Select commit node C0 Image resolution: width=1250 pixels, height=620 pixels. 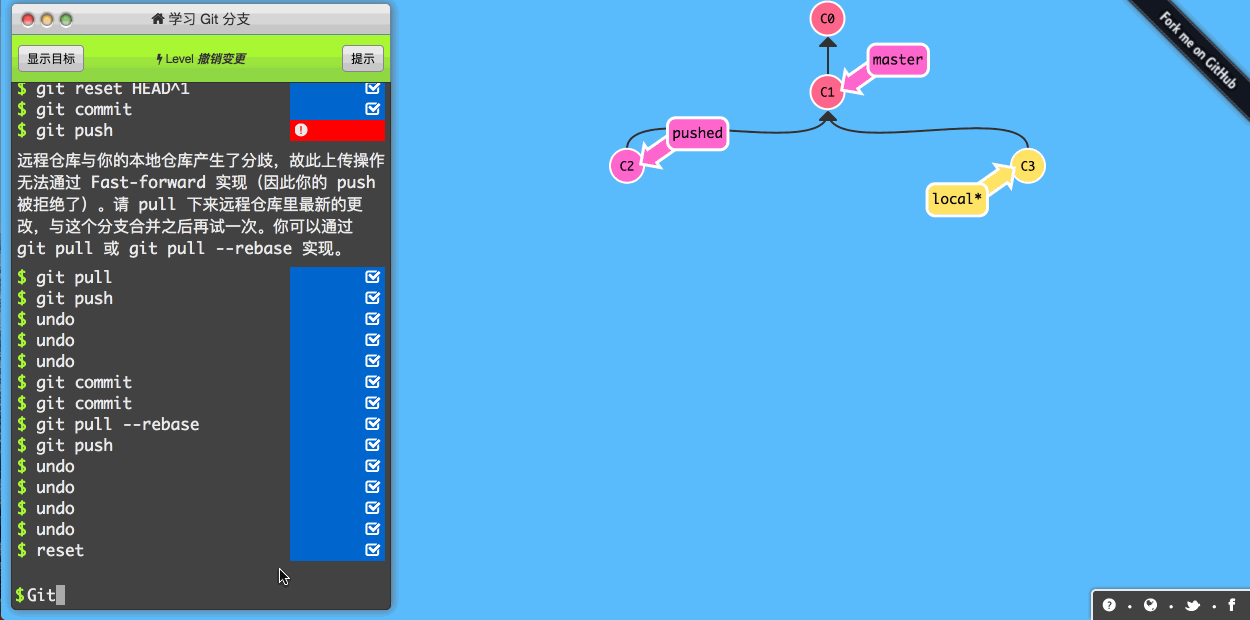click(x=827, y=18)
